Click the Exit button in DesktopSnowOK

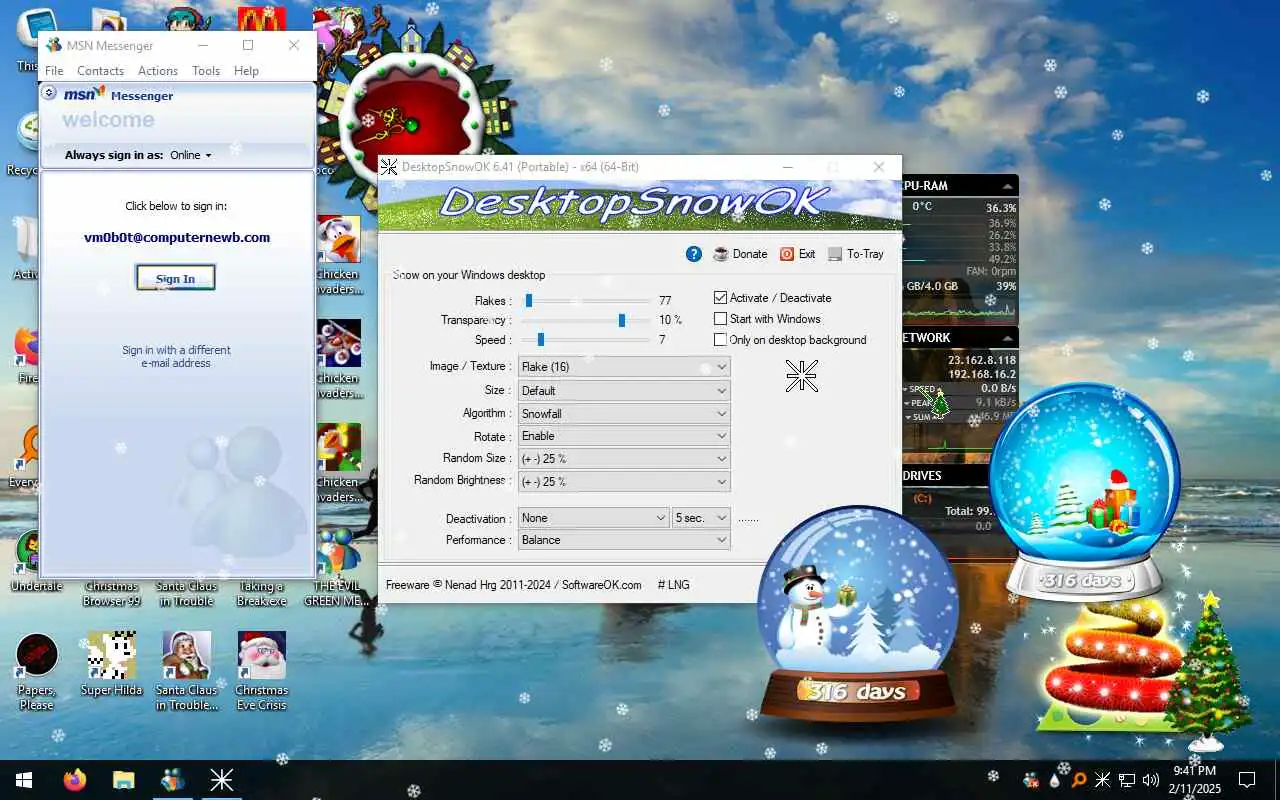(x=798, y=254)
